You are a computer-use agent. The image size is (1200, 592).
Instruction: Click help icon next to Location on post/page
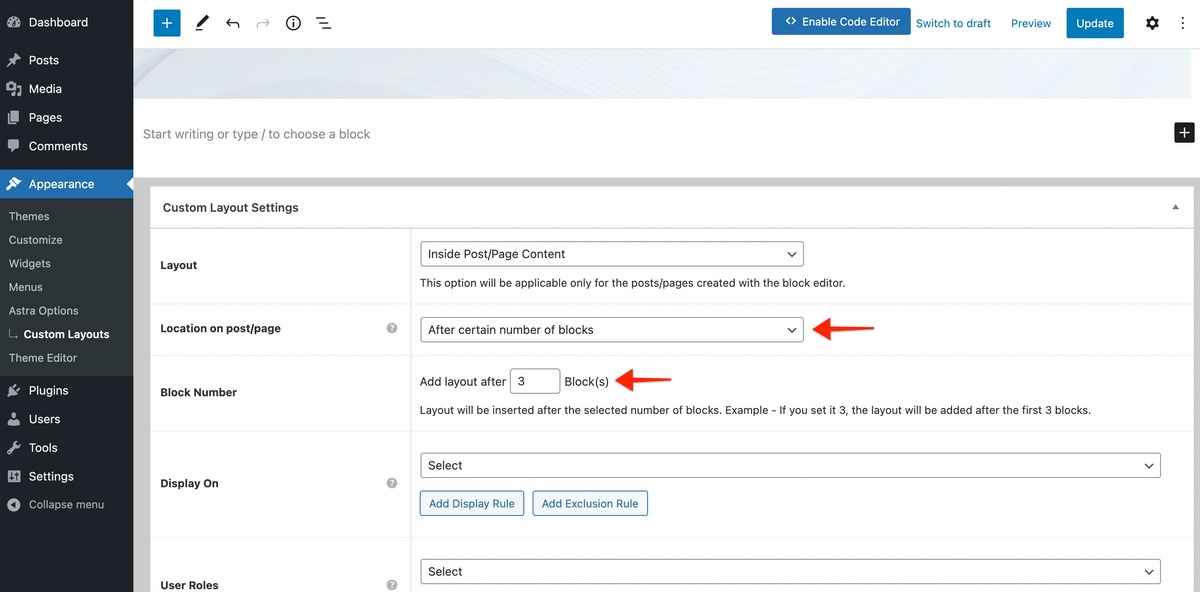392,328
